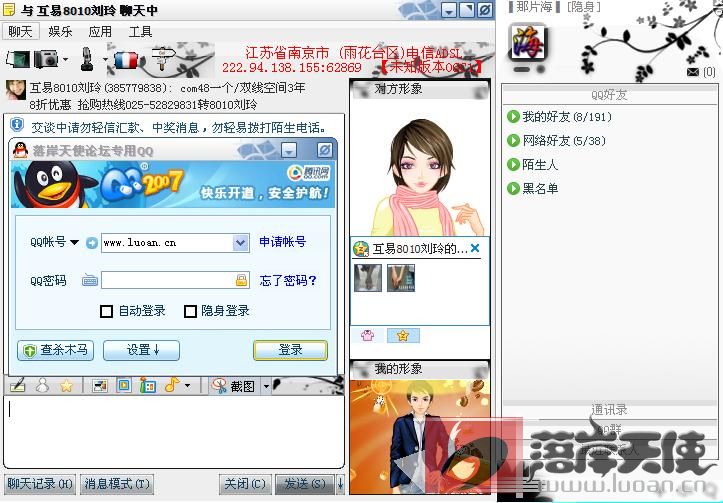Click the 截图 screenshot scissors button
This screenshot has height=503, width=723.
tap(234, 386)
